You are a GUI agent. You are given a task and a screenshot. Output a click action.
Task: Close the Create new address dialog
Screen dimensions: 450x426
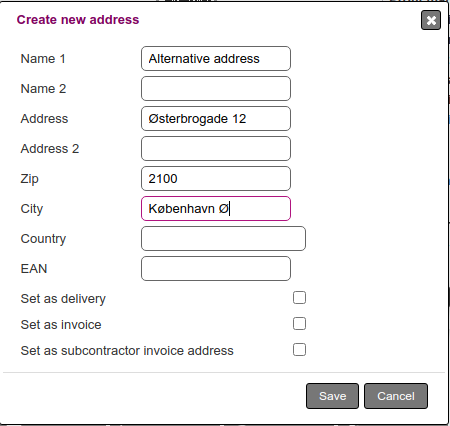[431, 20]
